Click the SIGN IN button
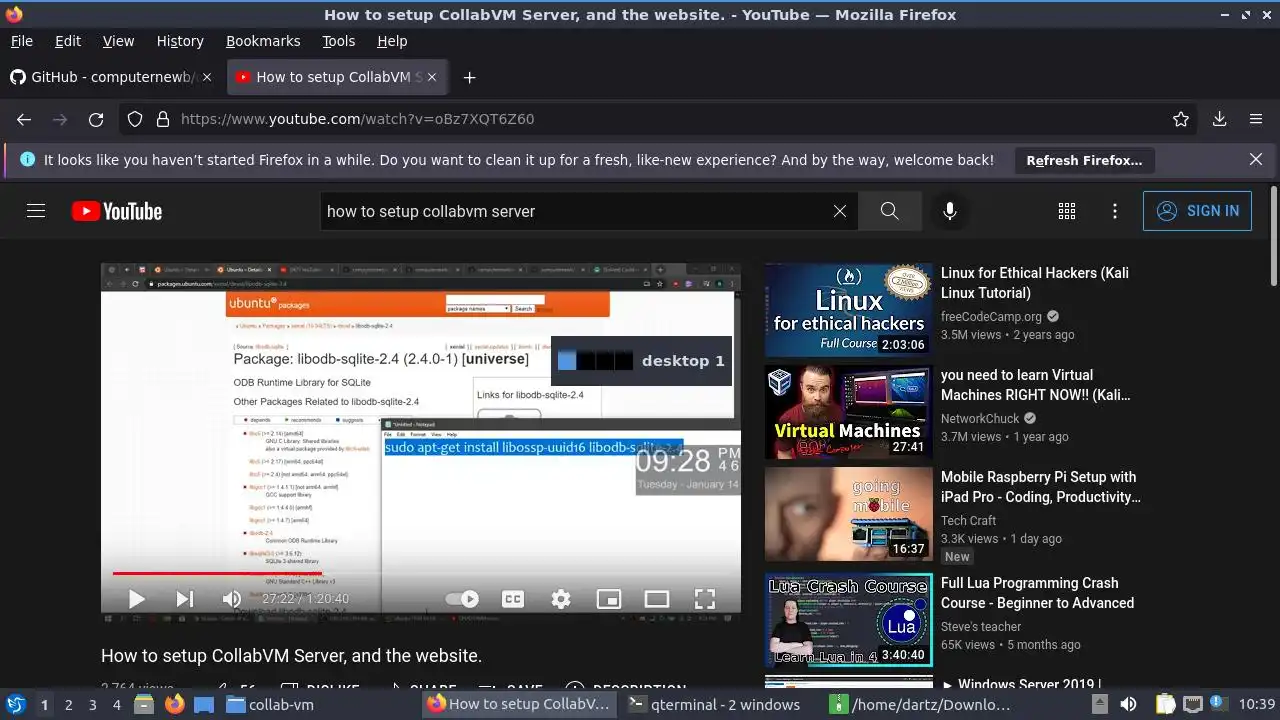Screen dimensions: 1280x720 1197,211
